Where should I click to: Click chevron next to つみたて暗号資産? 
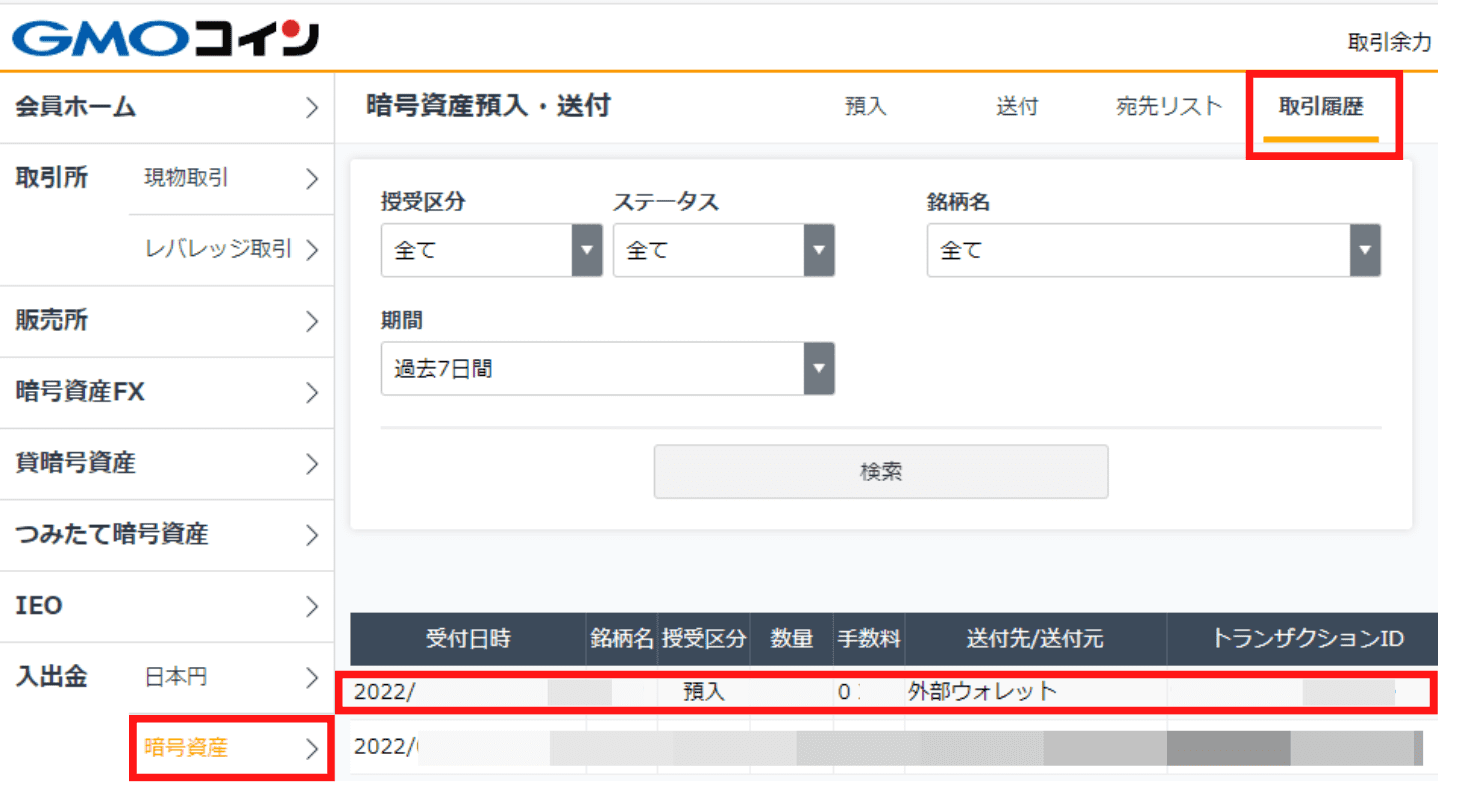pos(312,535)
